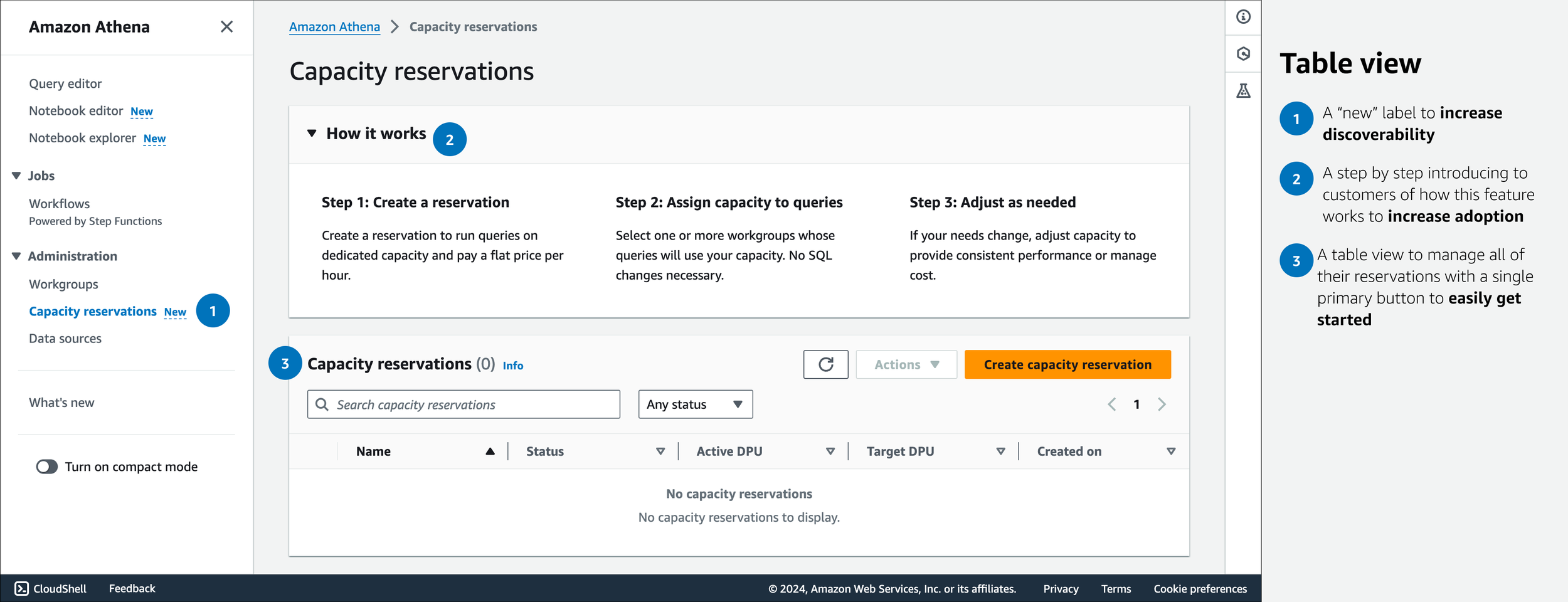Sort table by Status column arrow

pyautogui.click(x=660, y=451)
